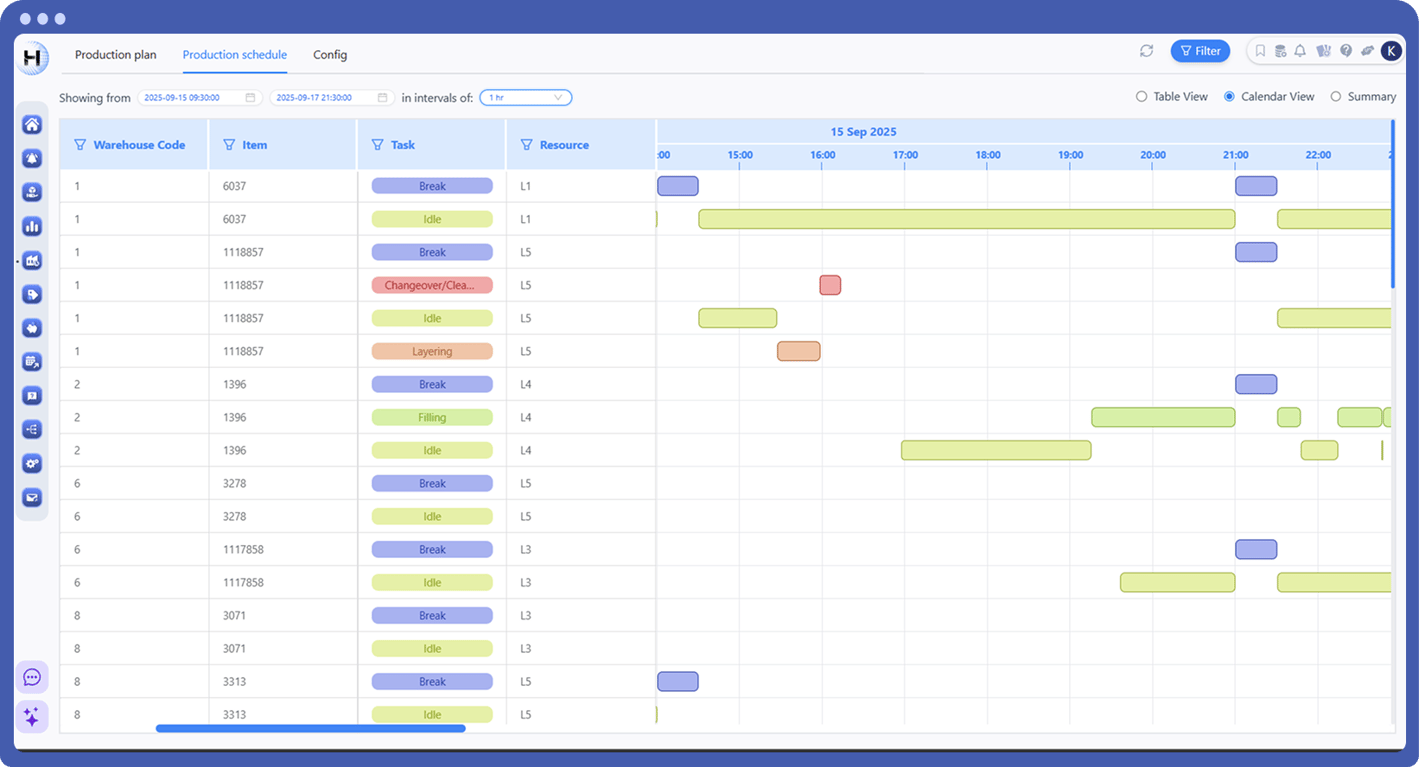Select the Calendar View radio button
Screen dimensions: 1419x767
[x=1229, y=97]
